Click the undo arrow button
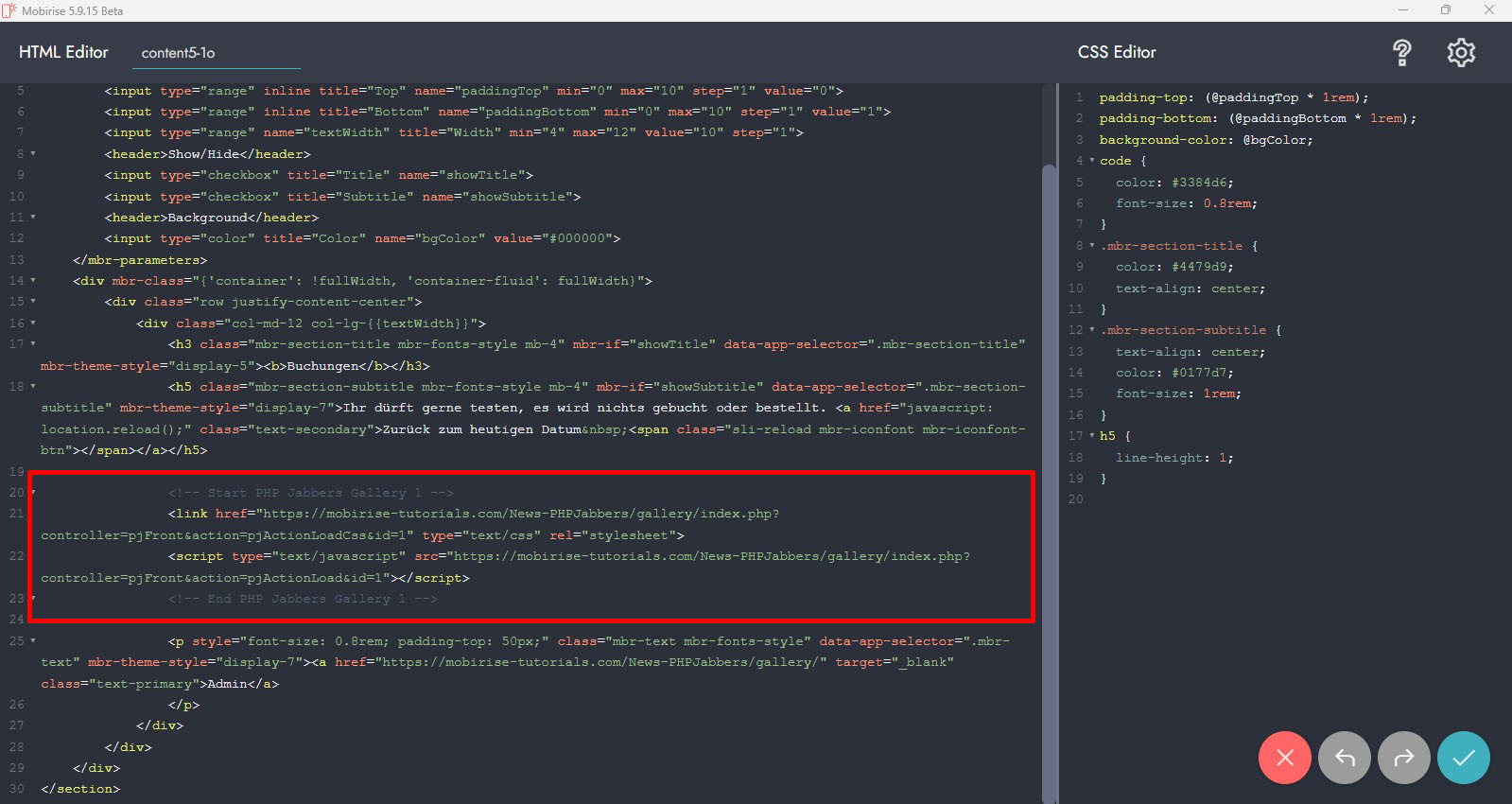This screenshot has height=804, width=1512. pos(1344,758)
